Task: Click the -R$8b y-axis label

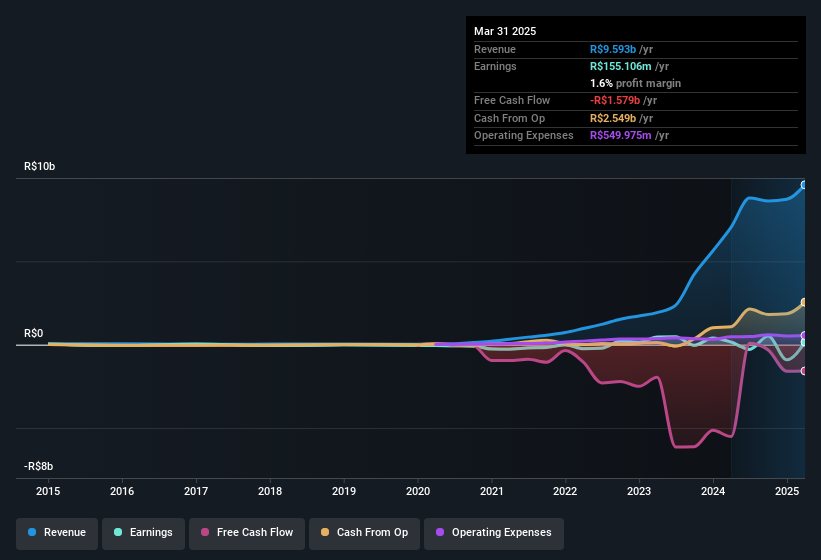Action: click(38, 466)
